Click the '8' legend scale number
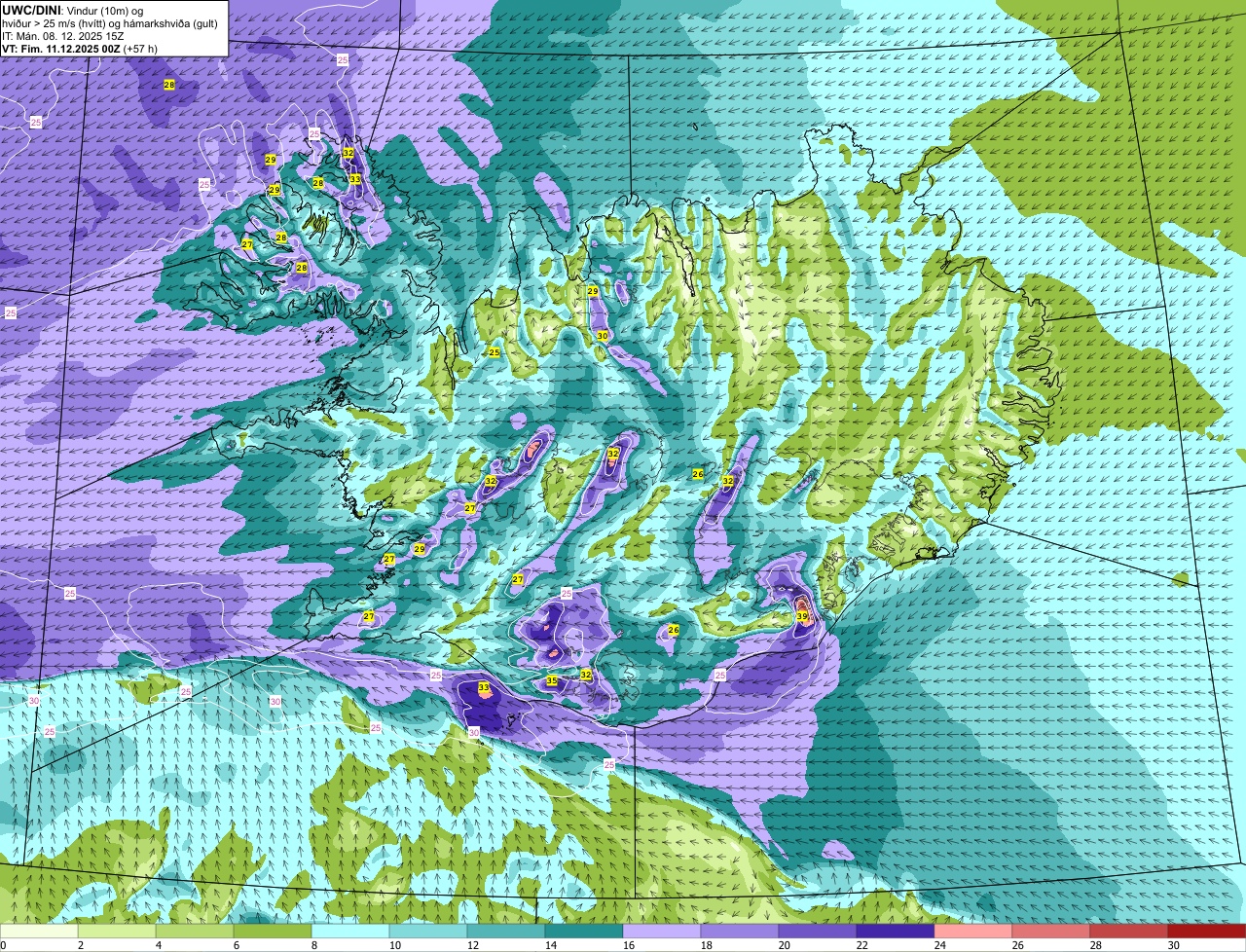The width and height of the screenshot is (1246, 952). coord(313,945)
